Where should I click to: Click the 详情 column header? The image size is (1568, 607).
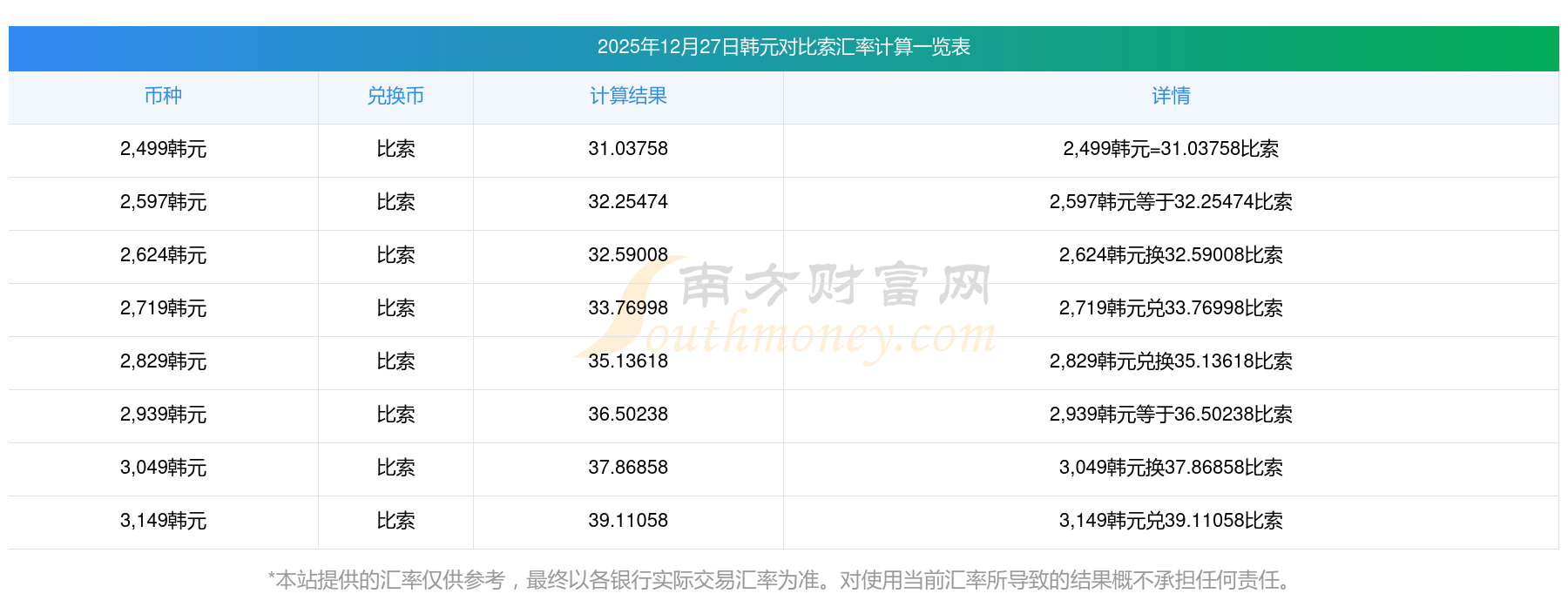point(1171,96)
